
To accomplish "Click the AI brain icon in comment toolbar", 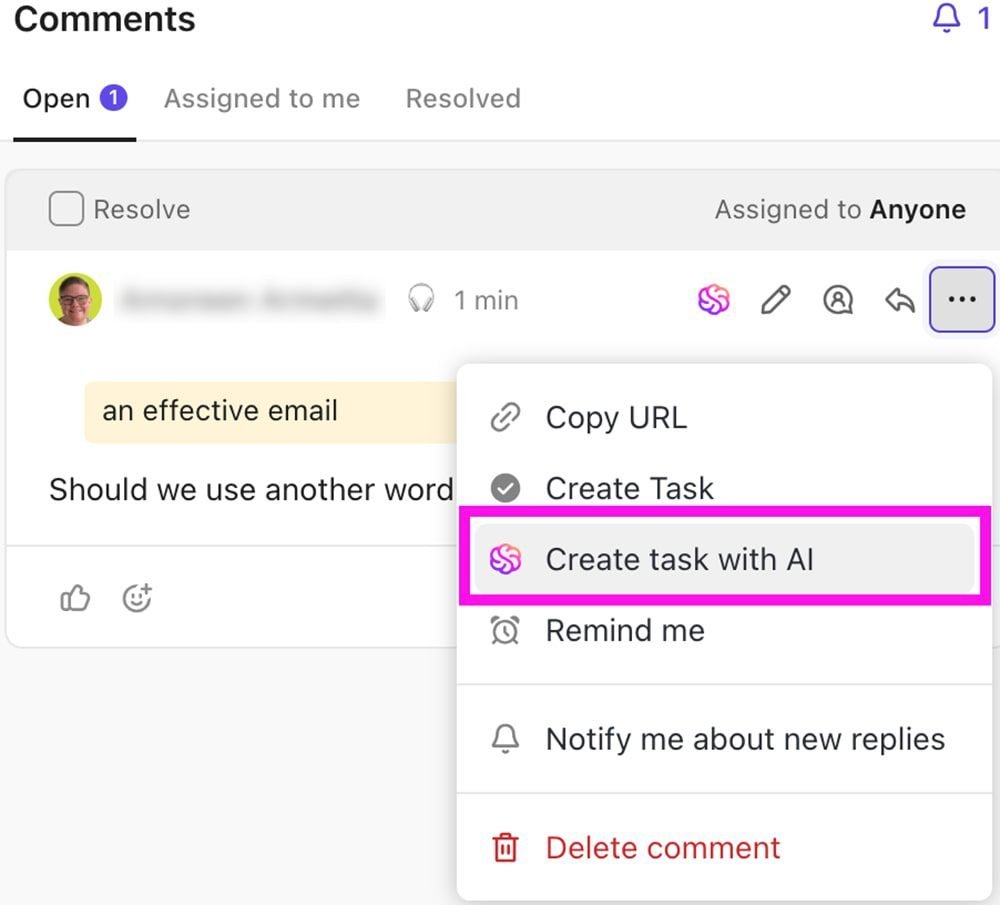I will 713,300.
